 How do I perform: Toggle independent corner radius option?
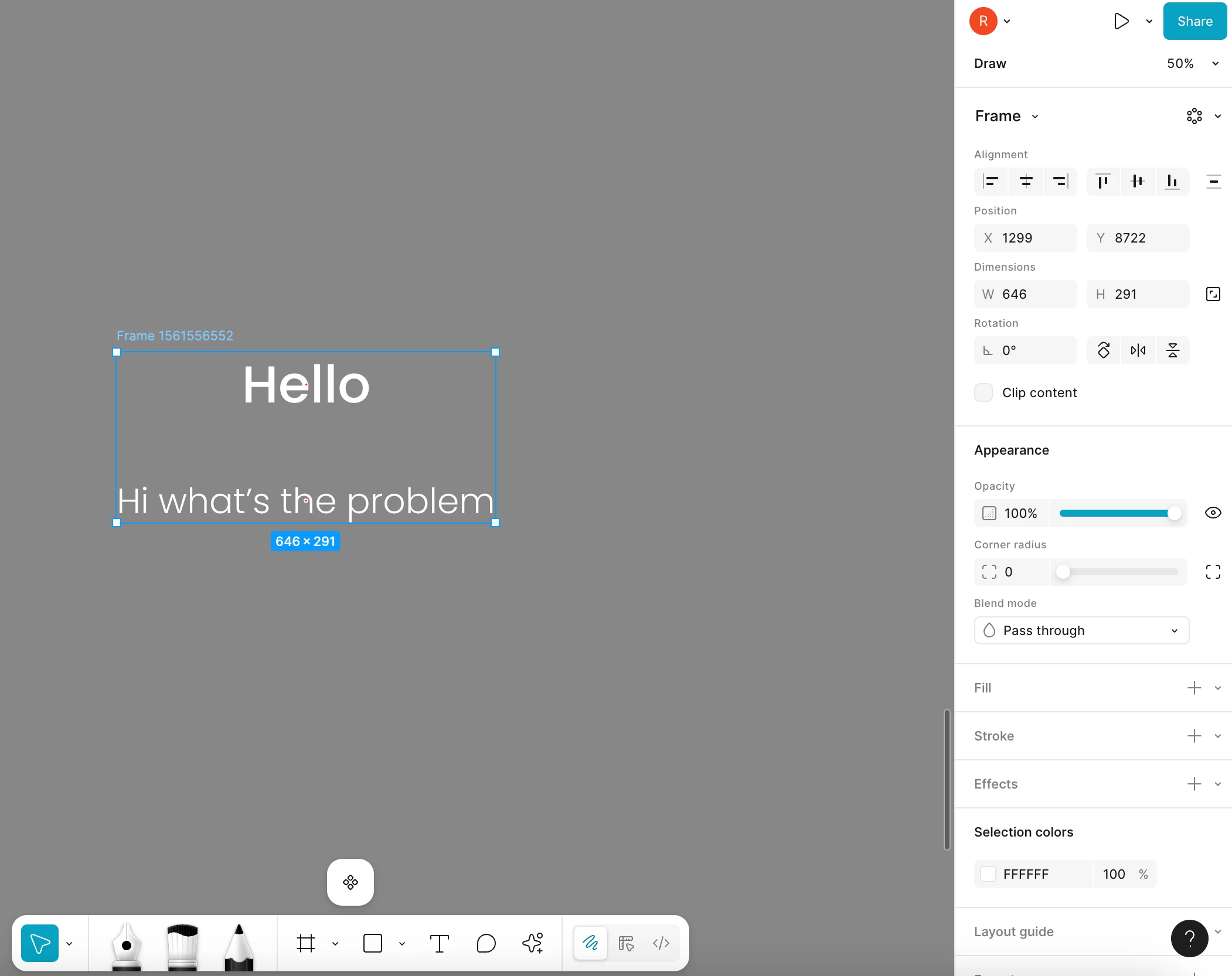1213,572
